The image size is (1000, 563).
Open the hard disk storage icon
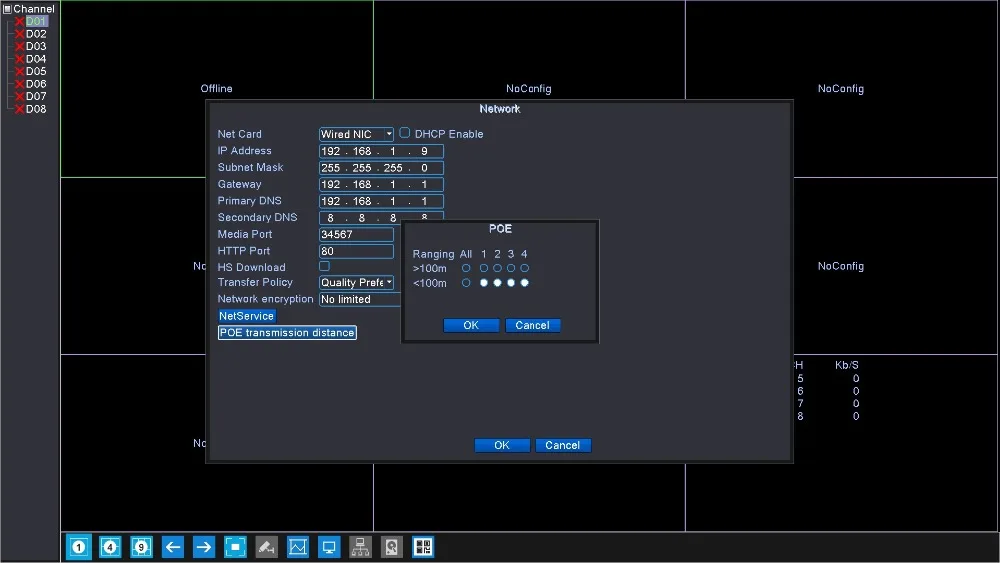point(392,547)
